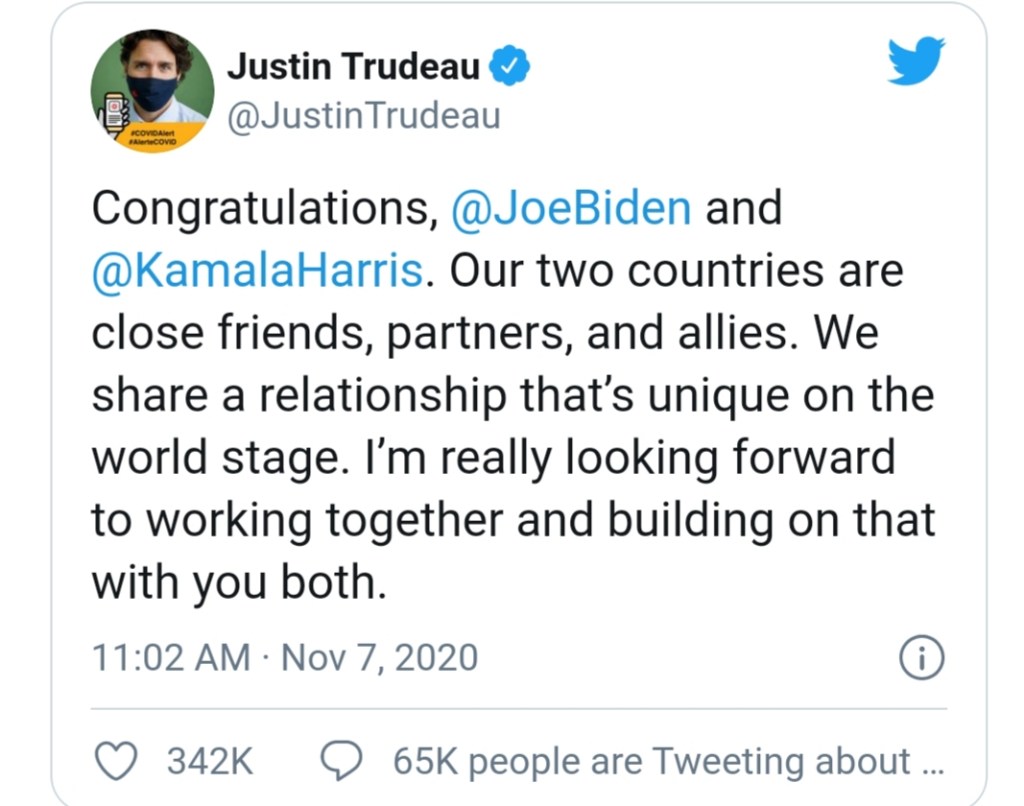1024x806 pixels.
Task: Open "65K people are Tweeting about" link
Action: coord(651,761)
